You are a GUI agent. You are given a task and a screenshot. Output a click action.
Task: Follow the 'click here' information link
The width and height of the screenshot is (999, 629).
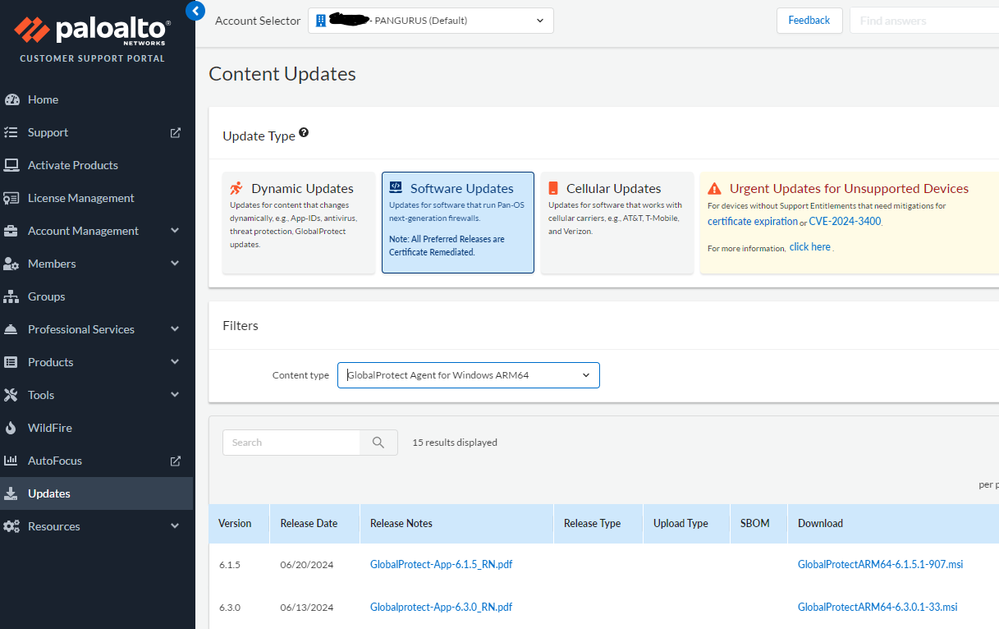pos(810,247)
